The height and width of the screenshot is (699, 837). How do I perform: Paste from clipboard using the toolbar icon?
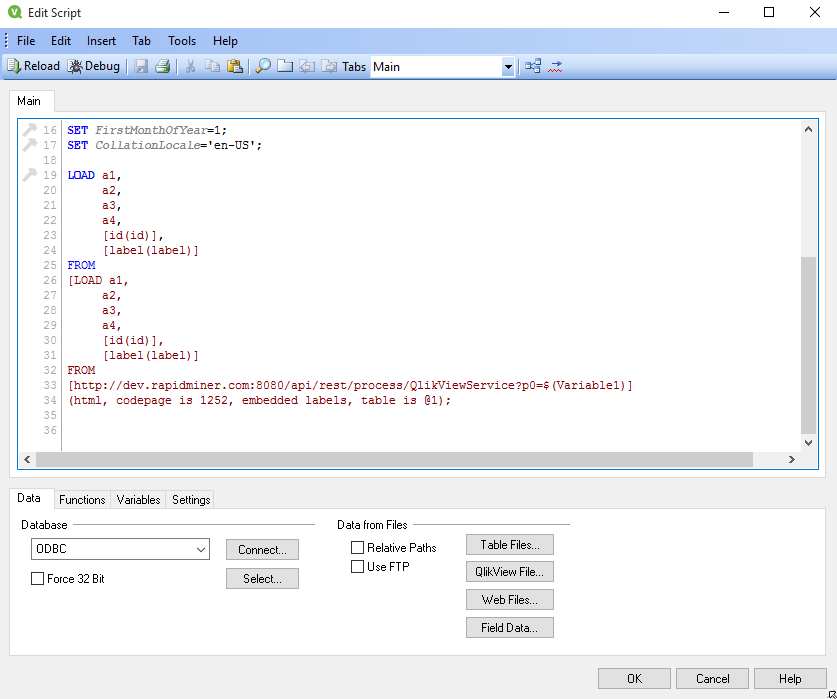(x=235, y=66)
